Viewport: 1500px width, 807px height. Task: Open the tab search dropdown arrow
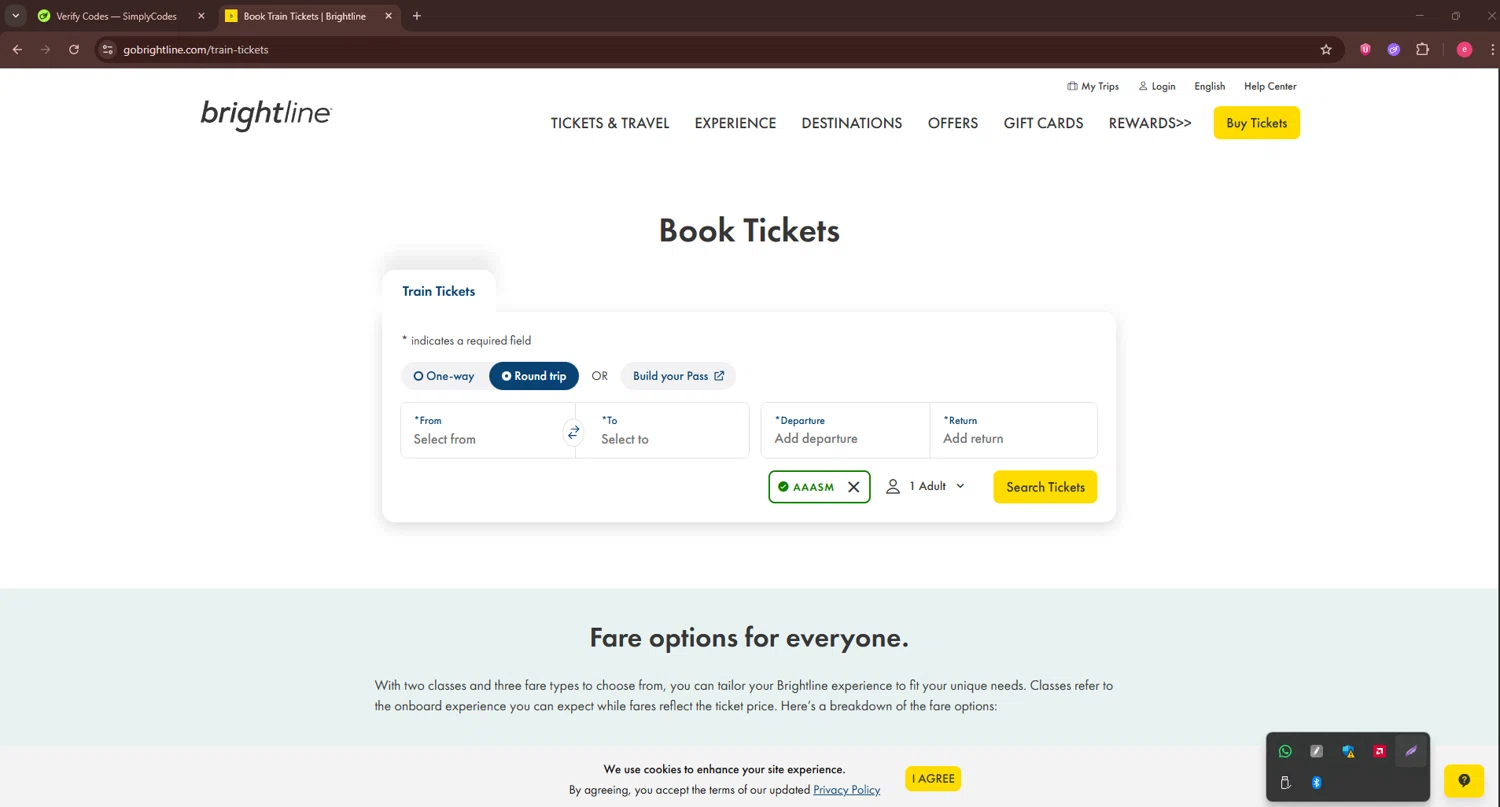pyautogui.click(x=16, y=16)
